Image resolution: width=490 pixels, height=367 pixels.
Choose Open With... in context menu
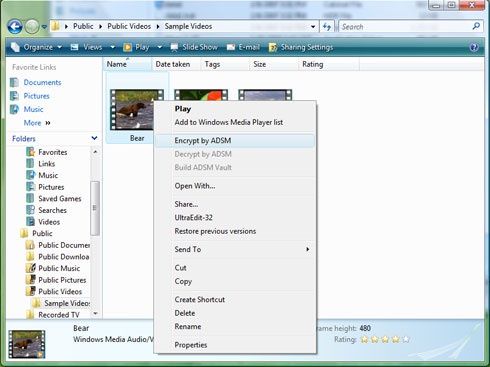pyautogui.click(x=235, y=186)
